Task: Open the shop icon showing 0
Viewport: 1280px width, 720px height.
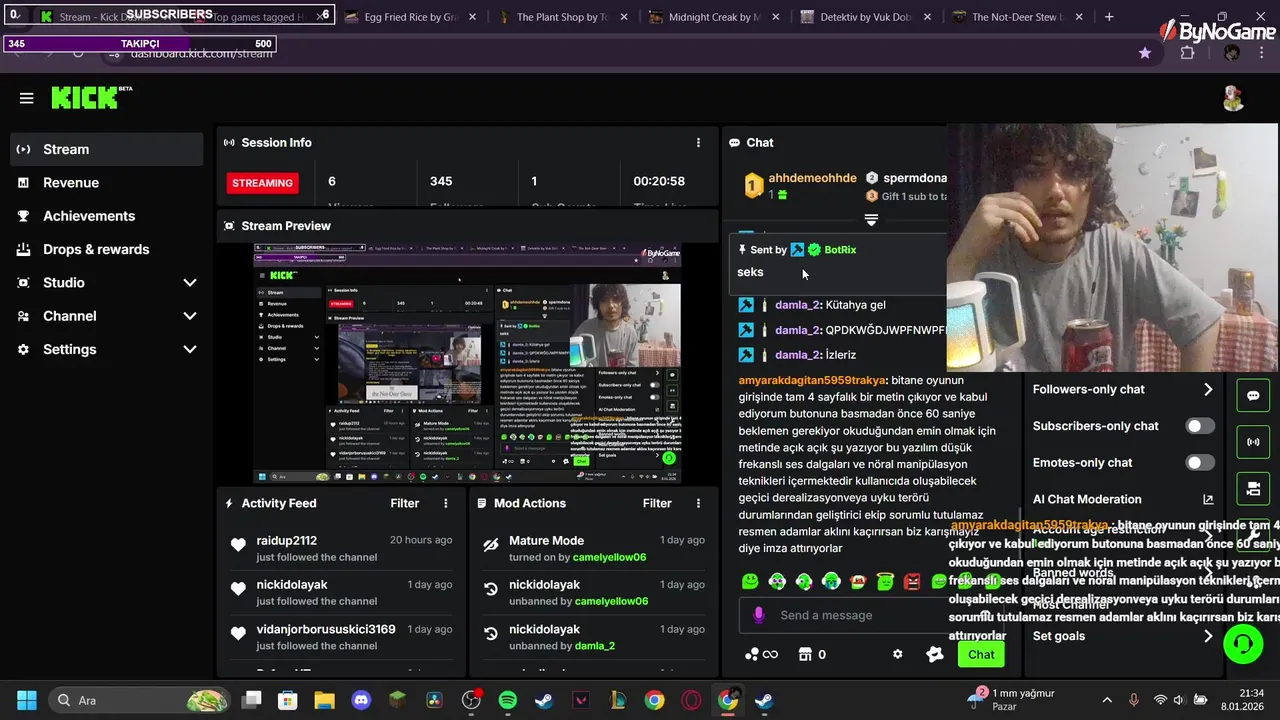Action: (811, 654)
